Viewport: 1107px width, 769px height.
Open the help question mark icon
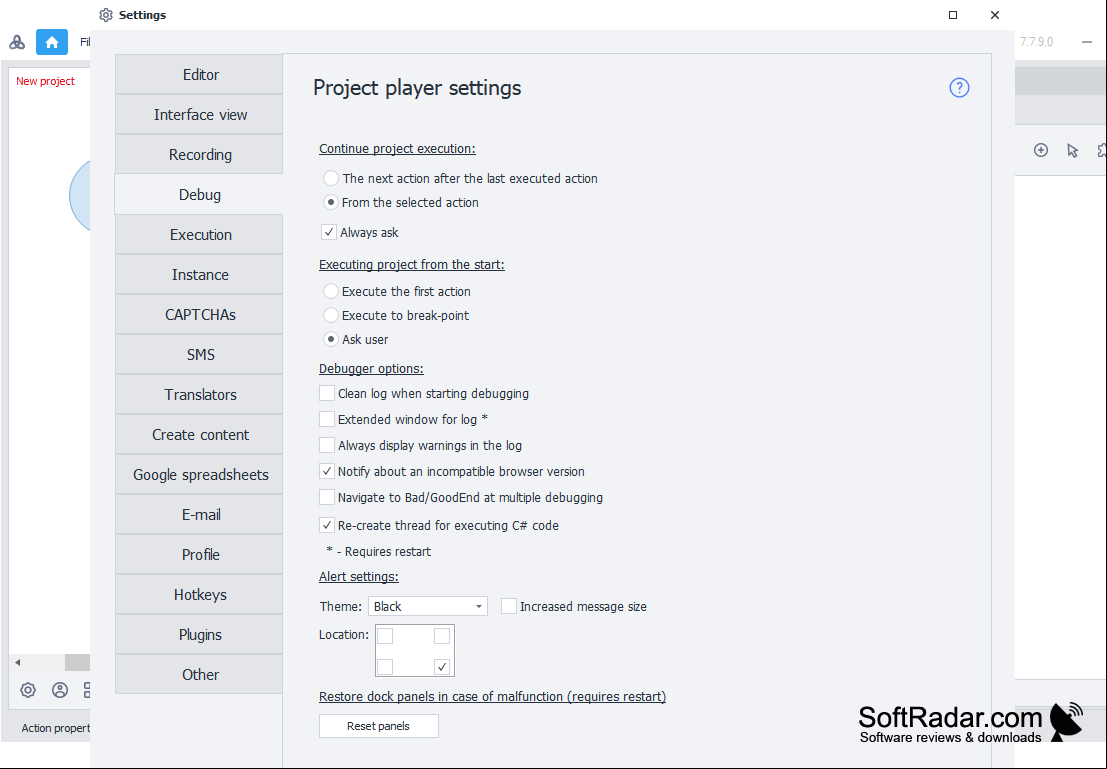click(x=959, y=88)
